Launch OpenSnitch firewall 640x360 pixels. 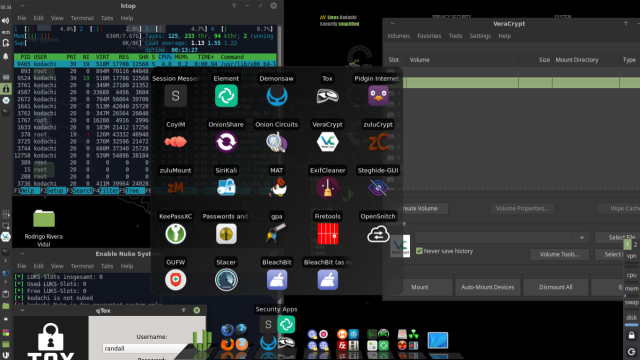[x=378, y=234]
